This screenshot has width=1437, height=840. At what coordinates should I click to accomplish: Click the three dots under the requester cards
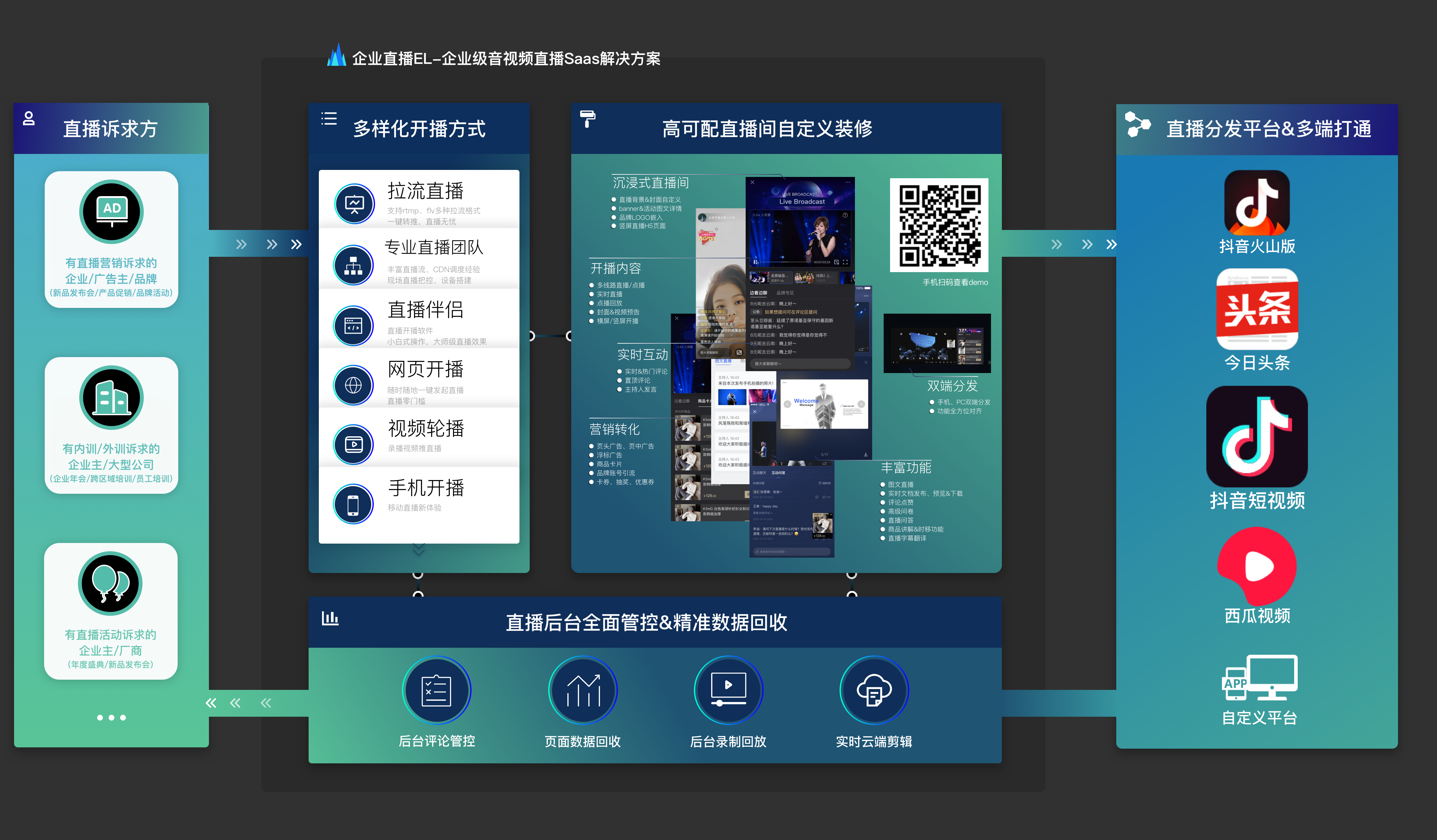[111, 718]
